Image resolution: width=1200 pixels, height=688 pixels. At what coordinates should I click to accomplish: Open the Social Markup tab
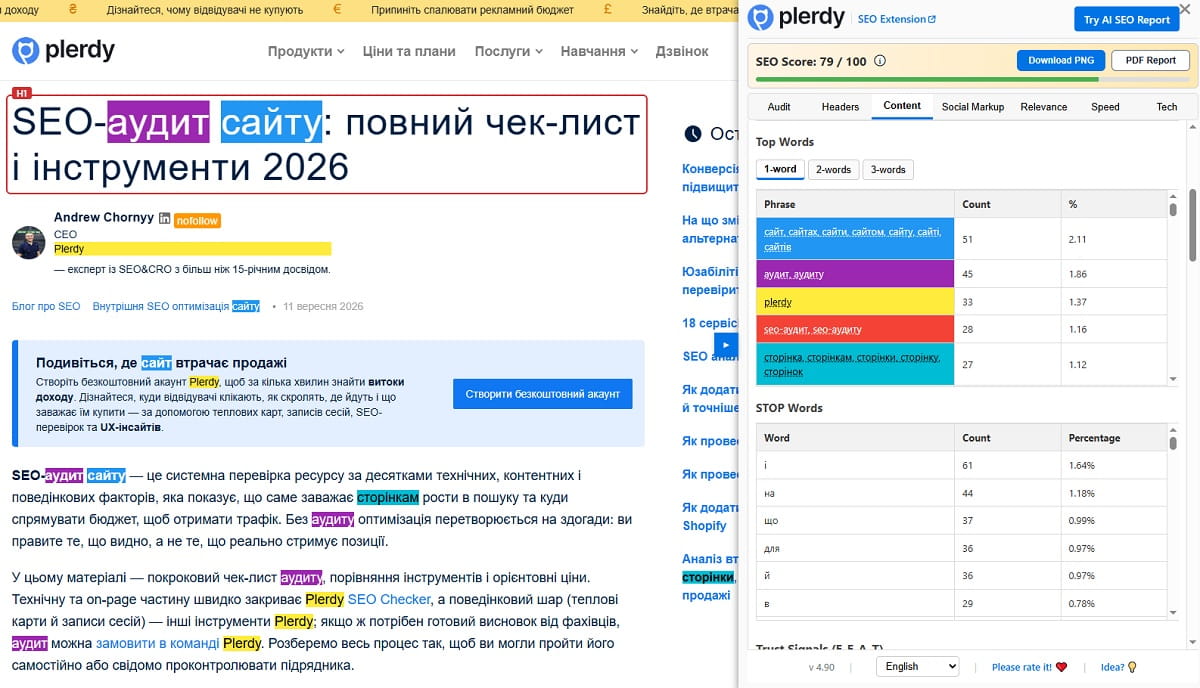[x=972, y=106]
